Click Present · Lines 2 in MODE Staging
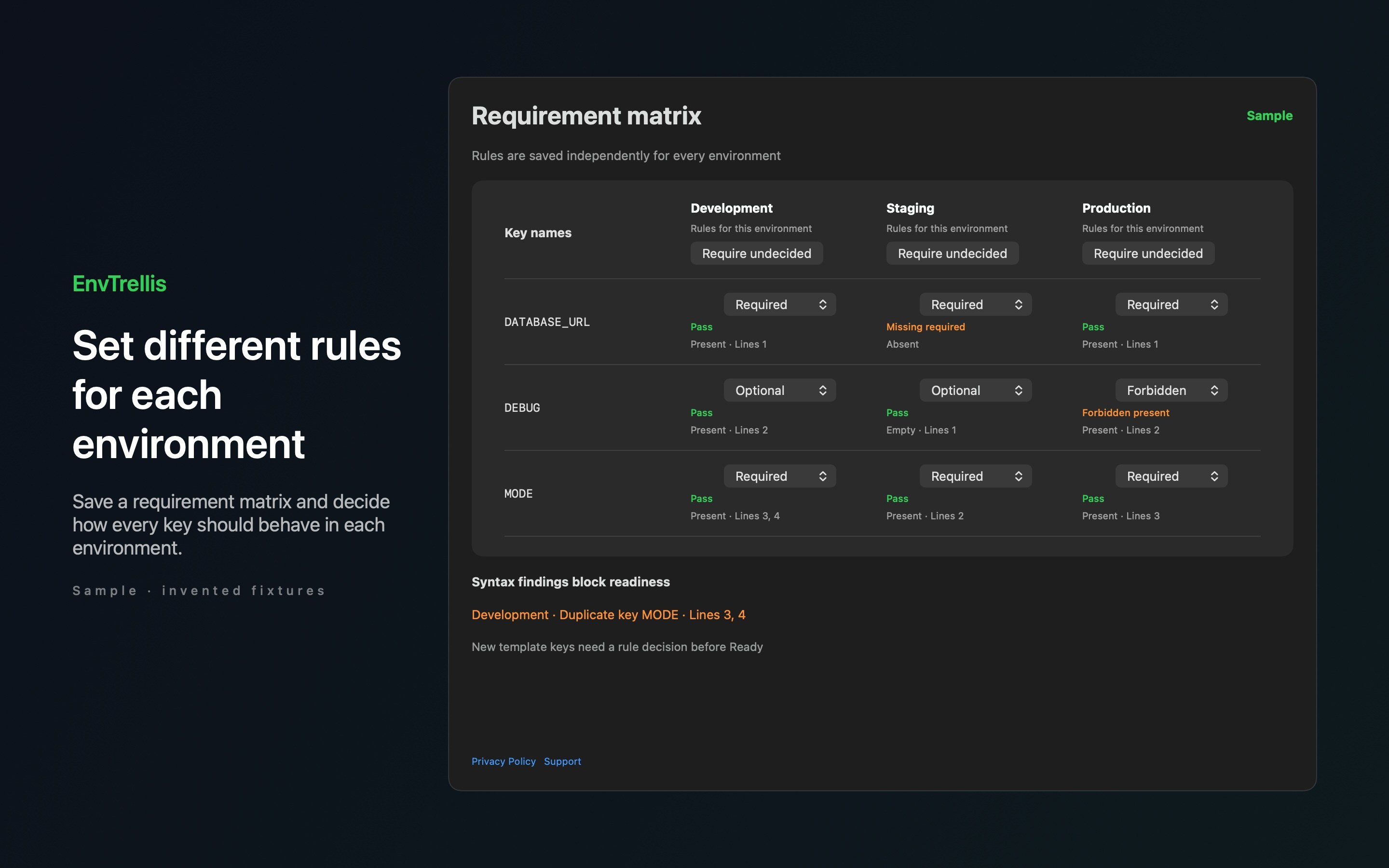The height and width of the screenshot is (868, 1389). pyautogui.click(x=925, y=516)
